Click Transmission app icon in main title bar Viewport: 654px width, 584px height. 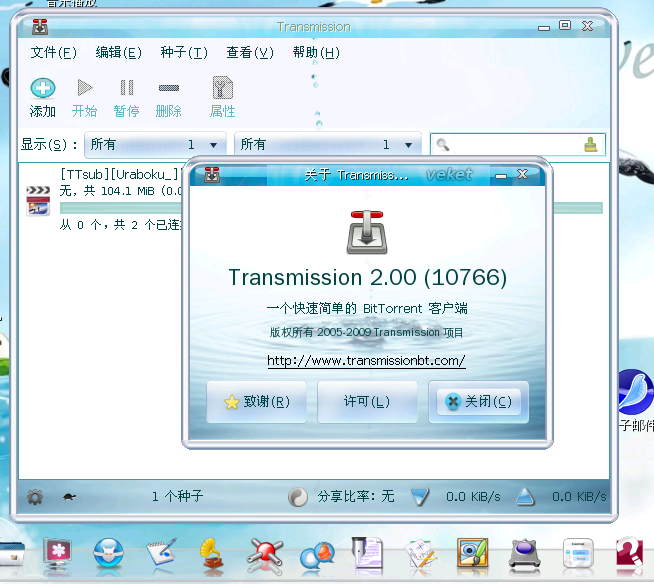tap(40, 27)
